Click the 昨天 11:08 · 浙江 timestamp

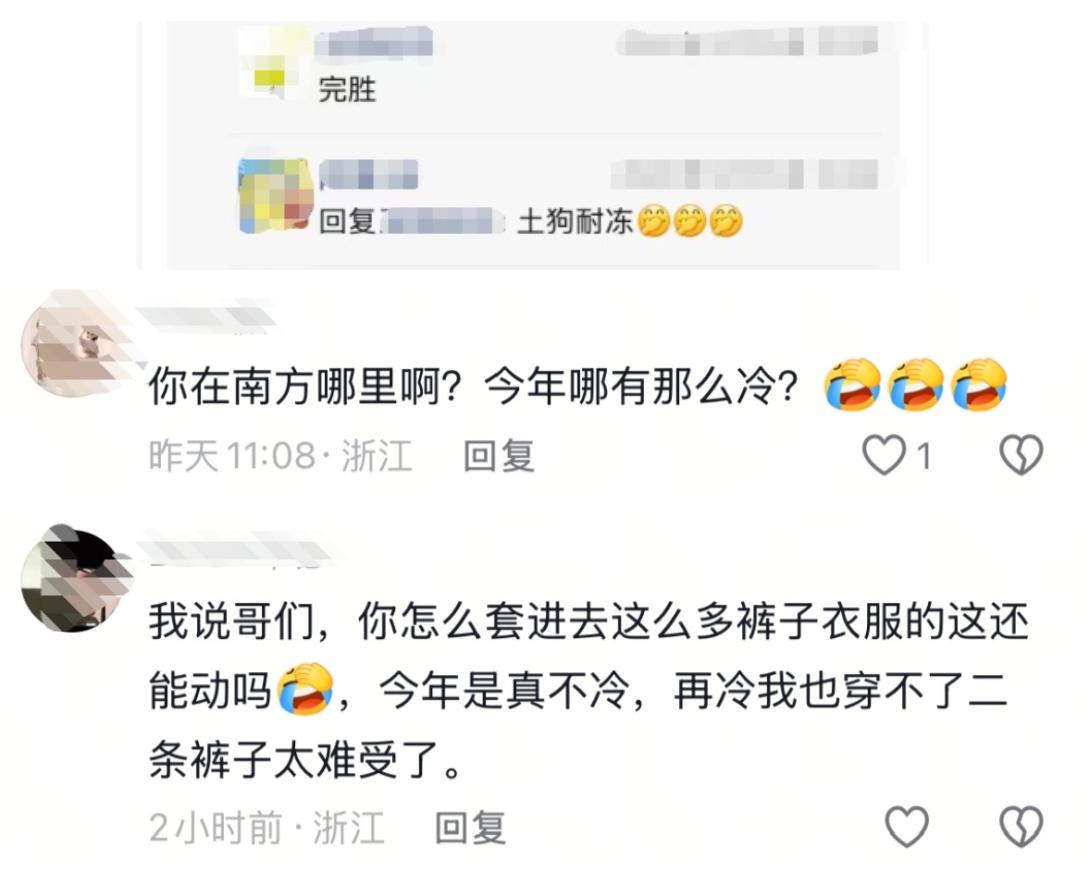click(280, 456)
